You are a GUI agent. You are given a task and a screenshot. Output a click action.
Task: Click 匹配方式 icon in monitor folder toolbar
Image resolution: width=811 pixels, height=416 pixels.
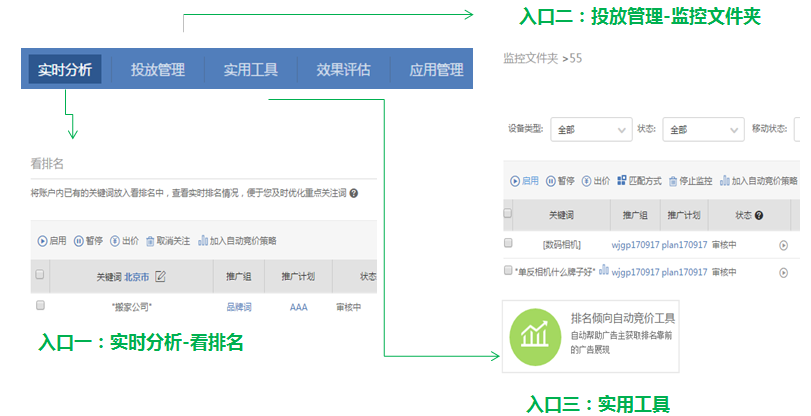point(621,181)
